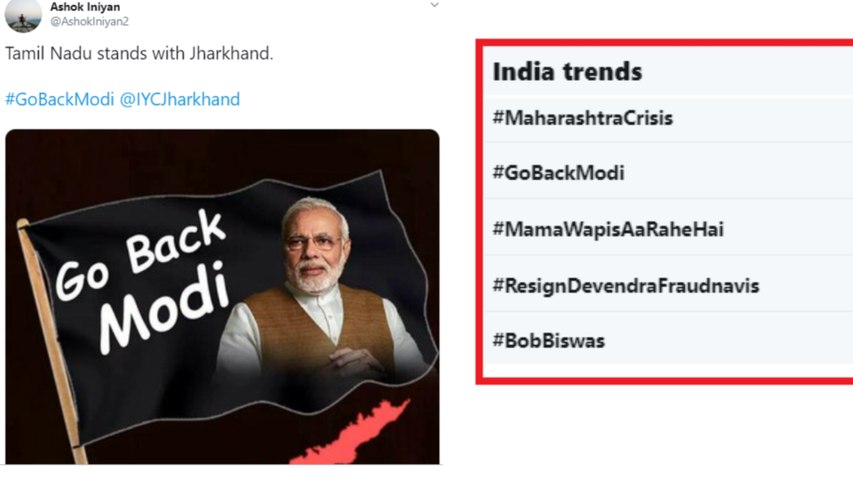Screen dimensions: 853x480
Task: Select the #GoBackModi trending topic
Action: coord(558,173)
